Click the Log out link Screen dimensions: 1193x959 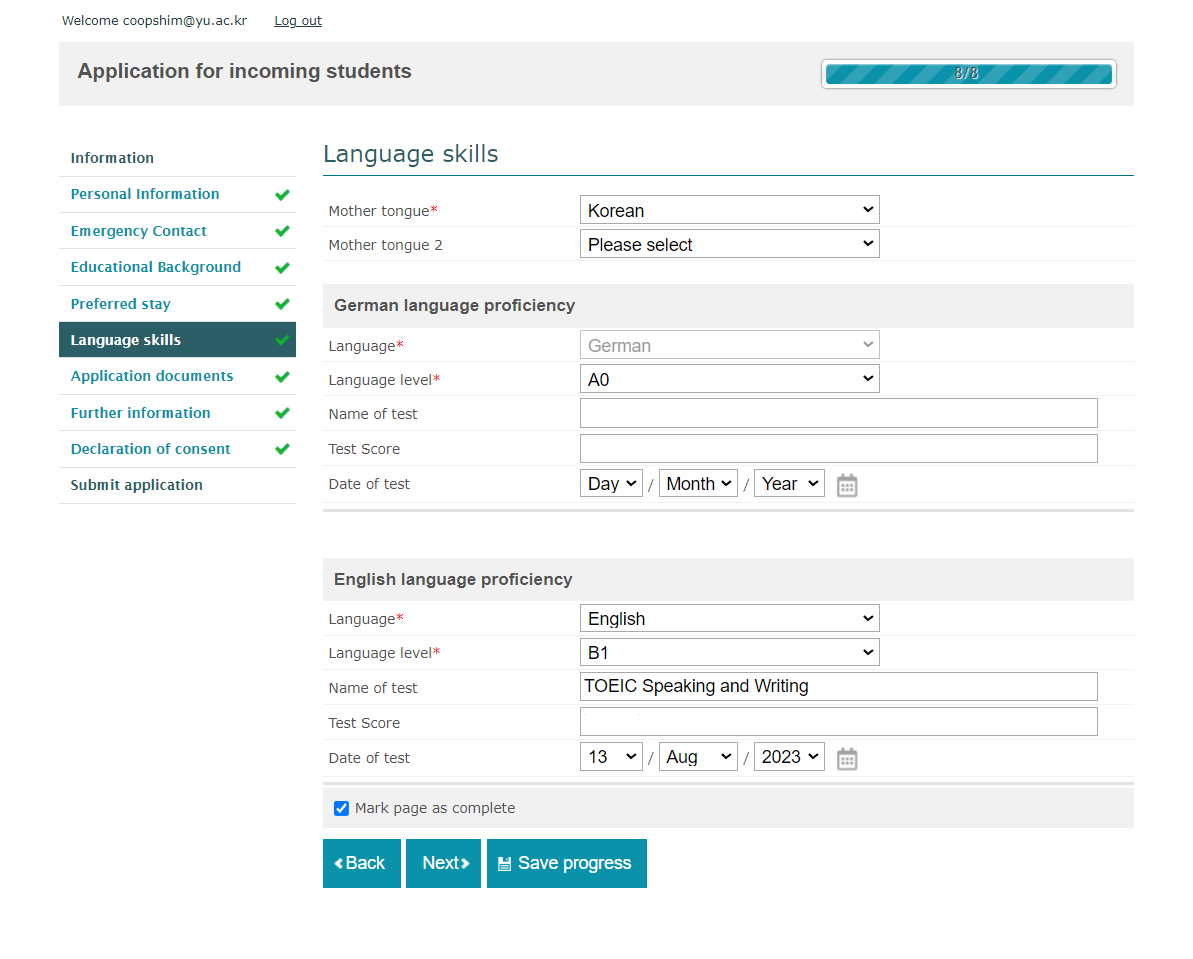pos(297,21)
